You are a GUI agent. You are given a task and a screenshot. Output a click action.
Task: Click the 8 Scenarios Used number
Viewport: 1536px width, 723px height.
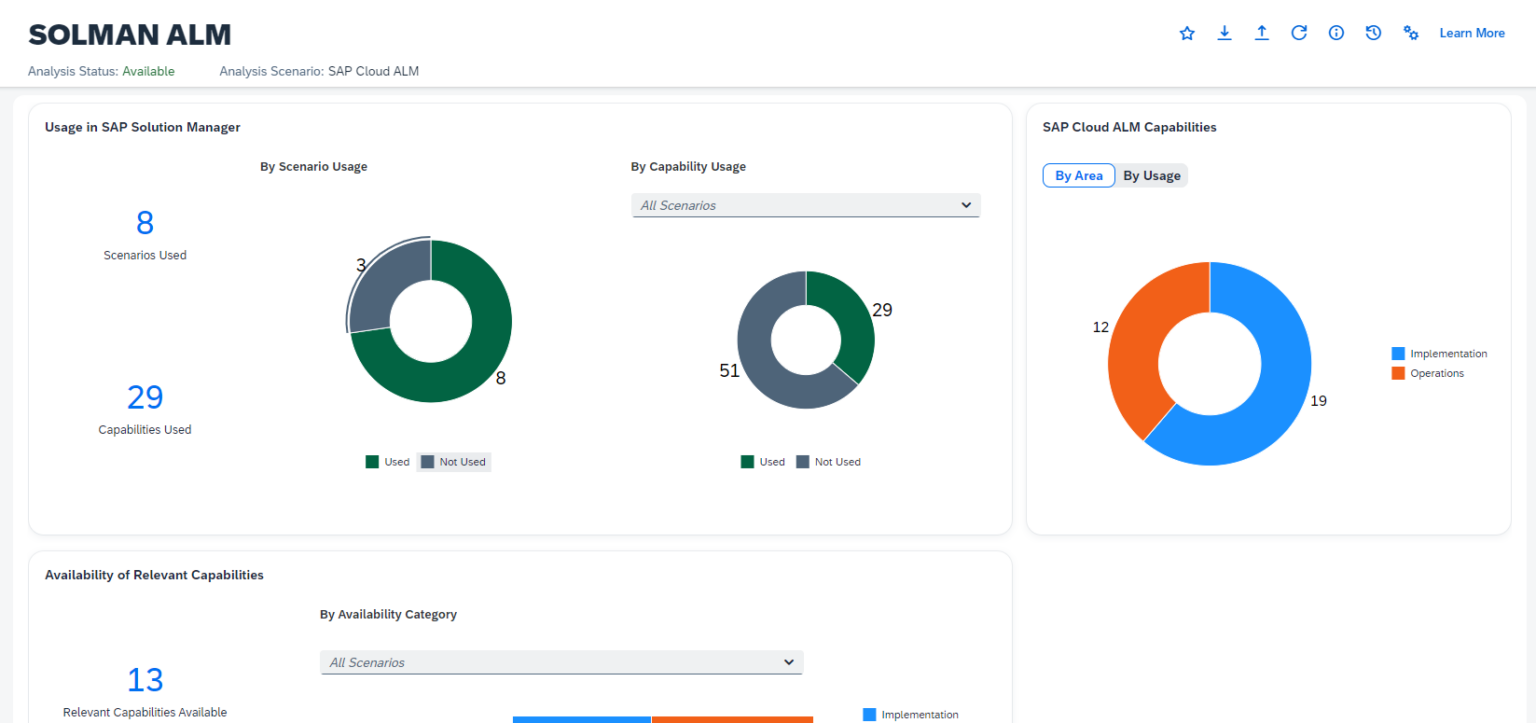145,223
